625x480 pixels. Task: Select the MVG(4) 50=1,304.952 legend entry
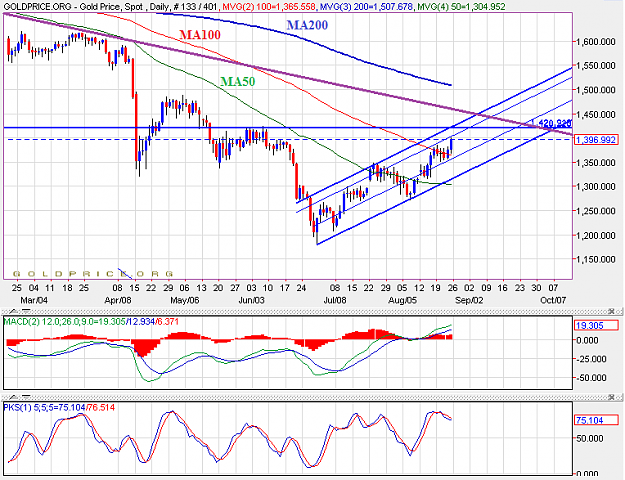460,6
